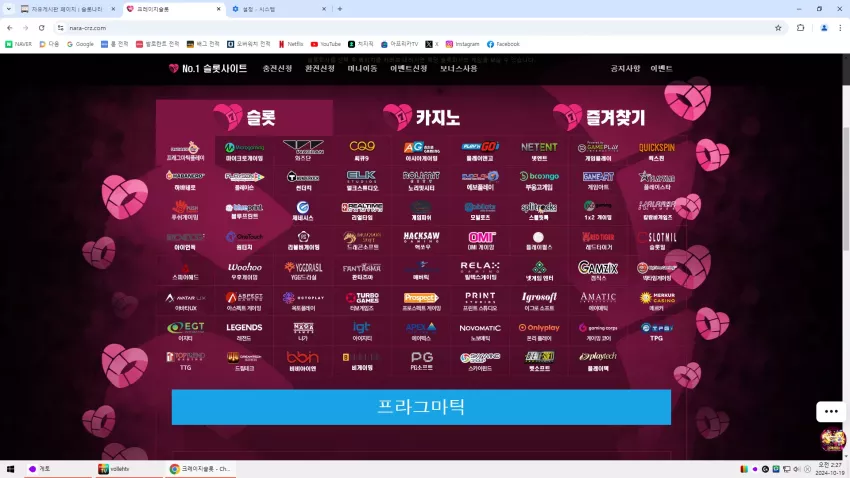Open a new browser tab

[340, 9]
